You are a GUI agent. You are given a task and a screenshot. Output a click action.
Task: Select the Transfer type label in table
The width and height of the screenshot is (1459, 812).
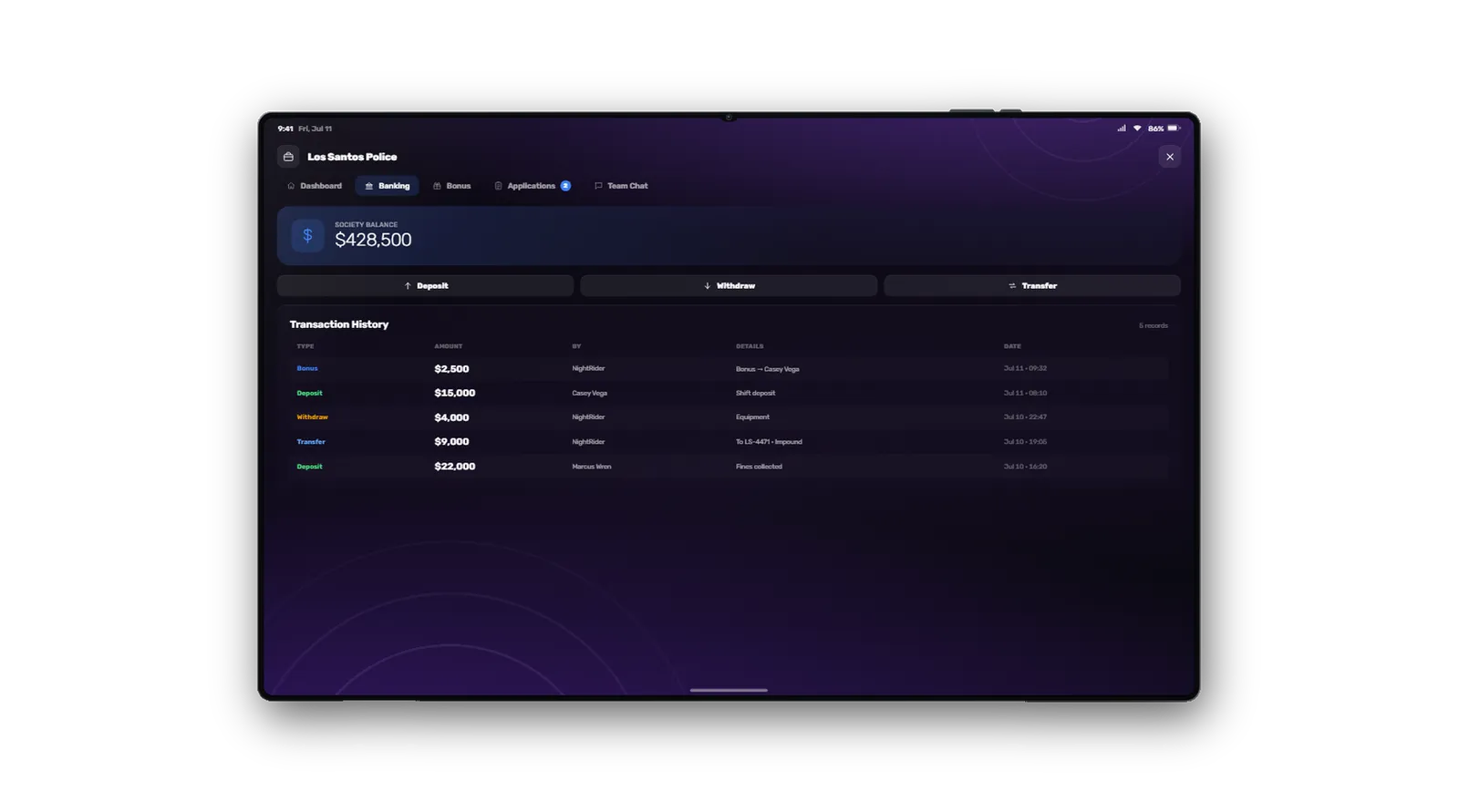pyautogui.click(x=311, y=441)
